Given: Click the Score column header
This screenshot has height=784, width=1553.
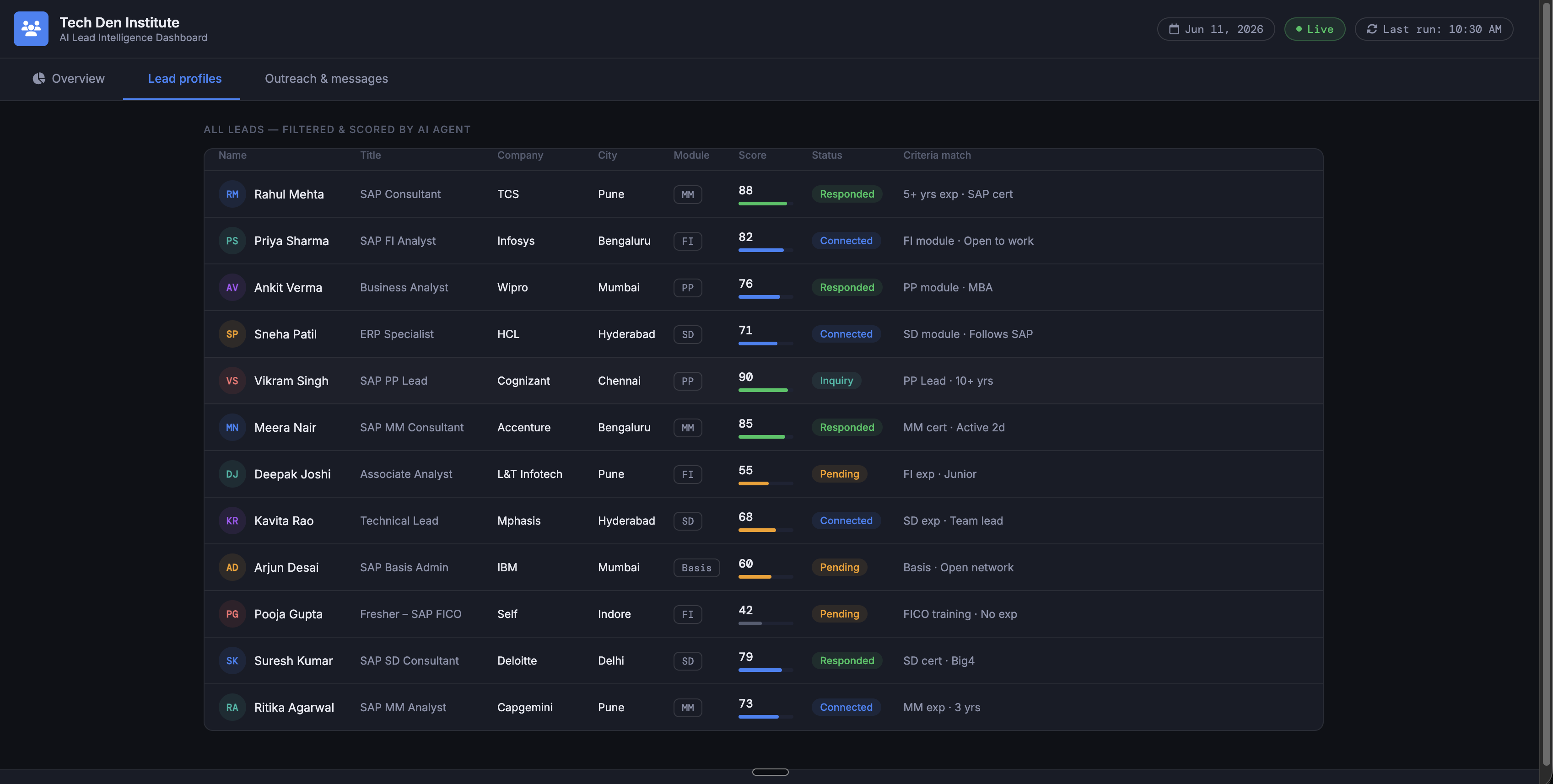Looking at the screenshot, I should [752, 155].
